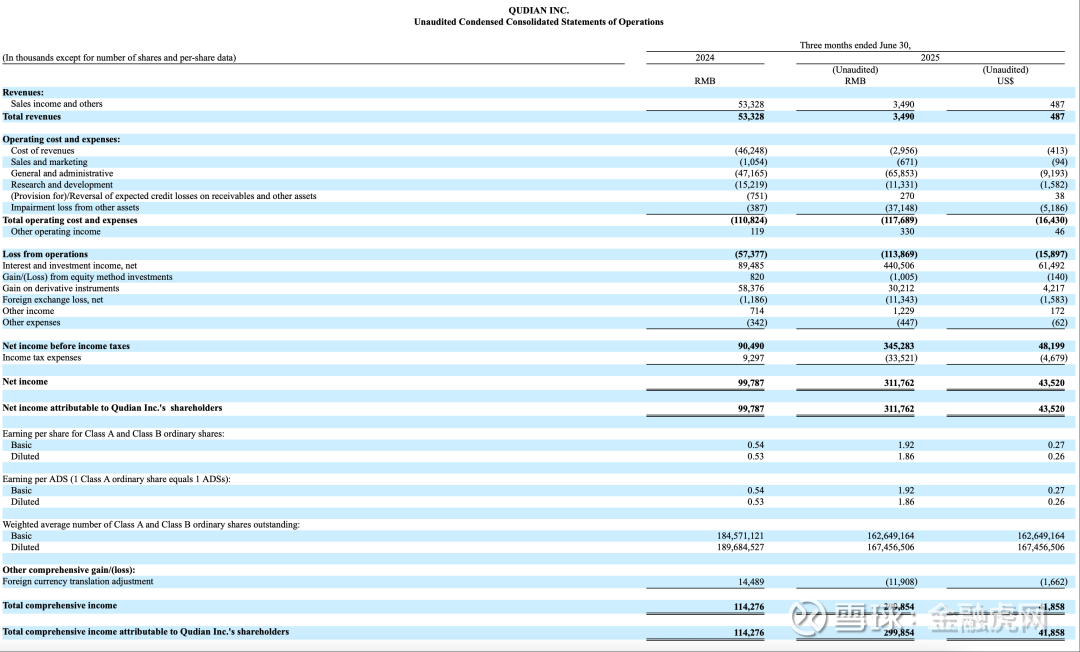The image size is (1080, 652).
Task: Select the 'General and administrative' row label
Action: click(x=62, y=173)
